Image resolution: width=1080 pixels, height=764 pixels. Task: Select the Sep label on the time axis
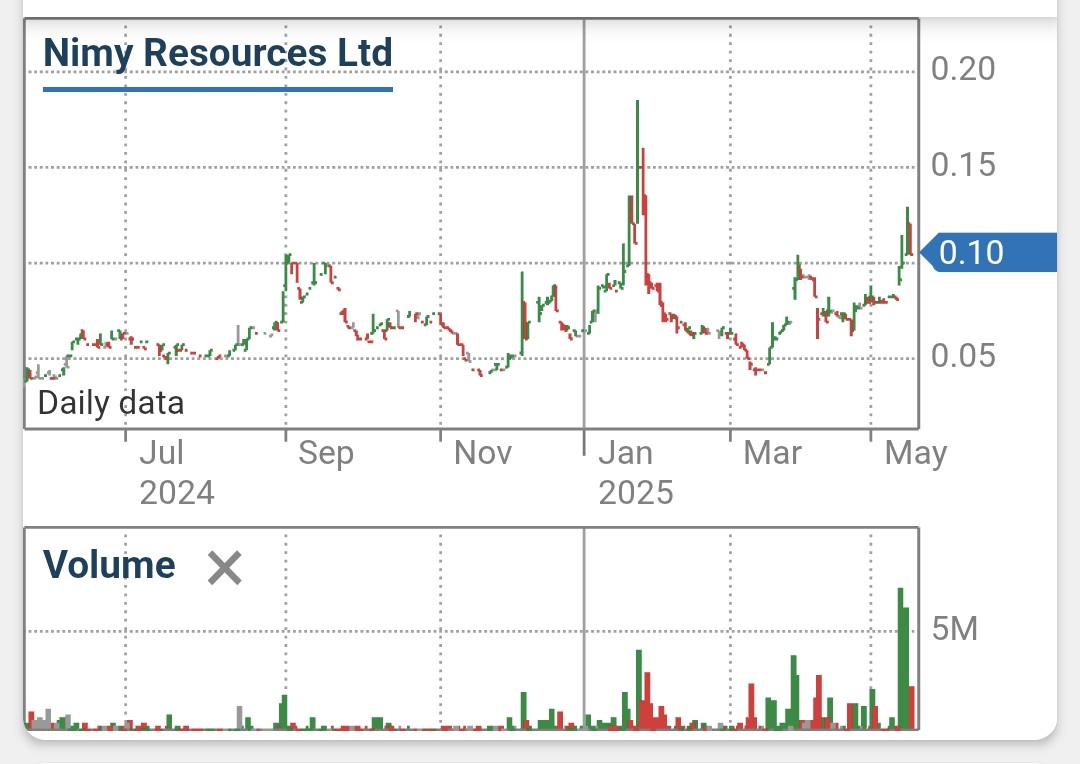coord(326,454)
